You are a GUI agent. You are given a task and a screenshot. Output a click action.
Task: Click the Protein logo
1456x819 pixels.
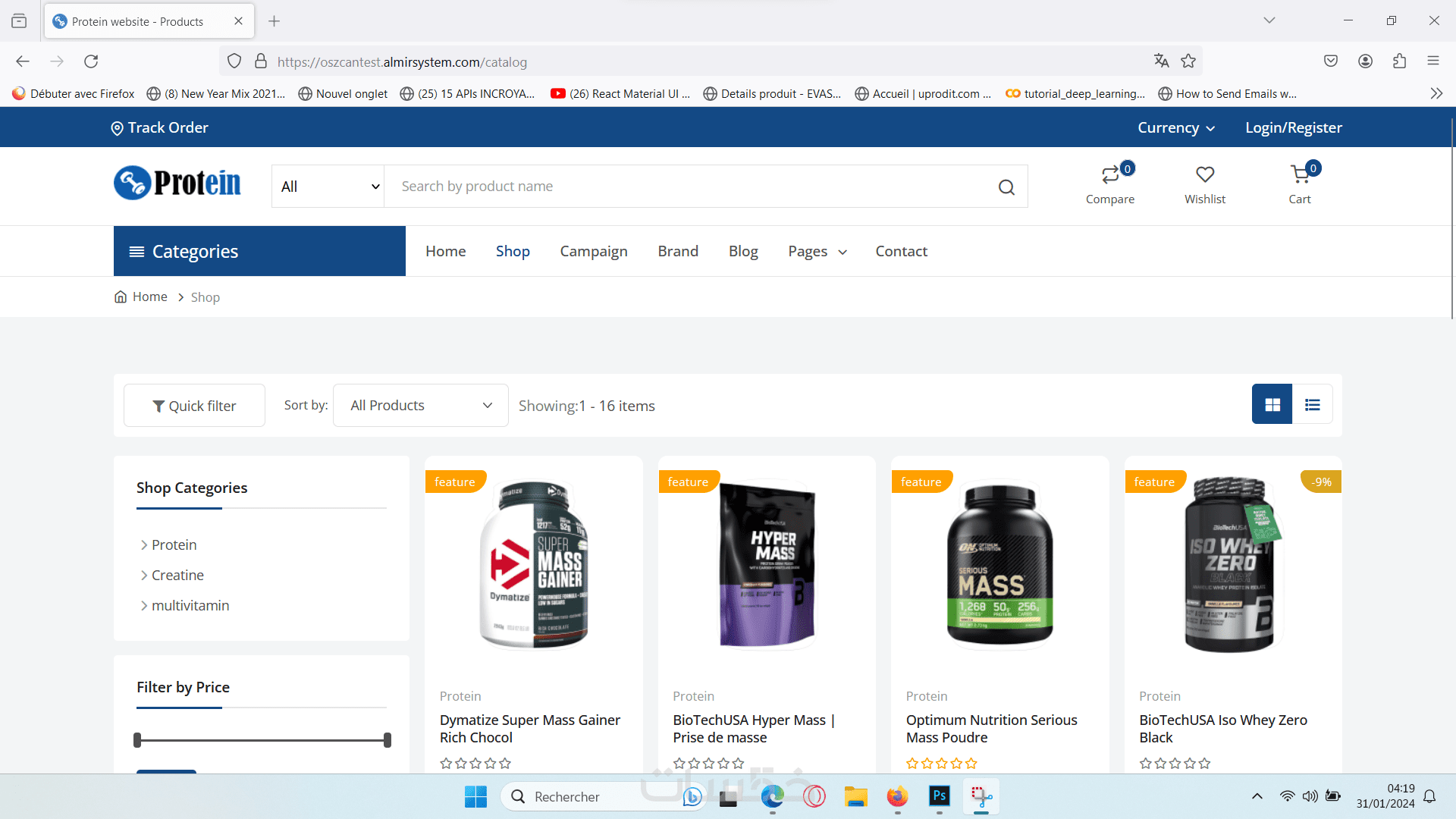(177, 183)
